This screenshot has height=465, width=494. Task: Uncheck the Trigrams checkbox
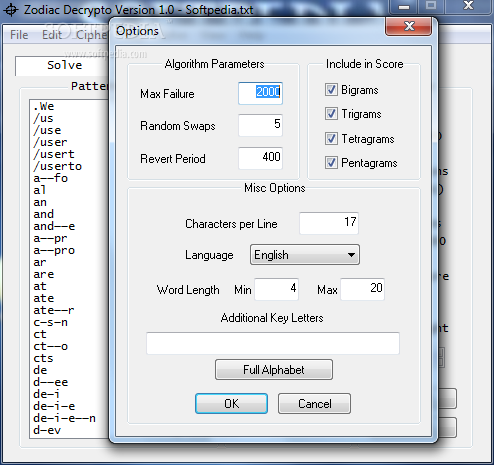point(331,114)
